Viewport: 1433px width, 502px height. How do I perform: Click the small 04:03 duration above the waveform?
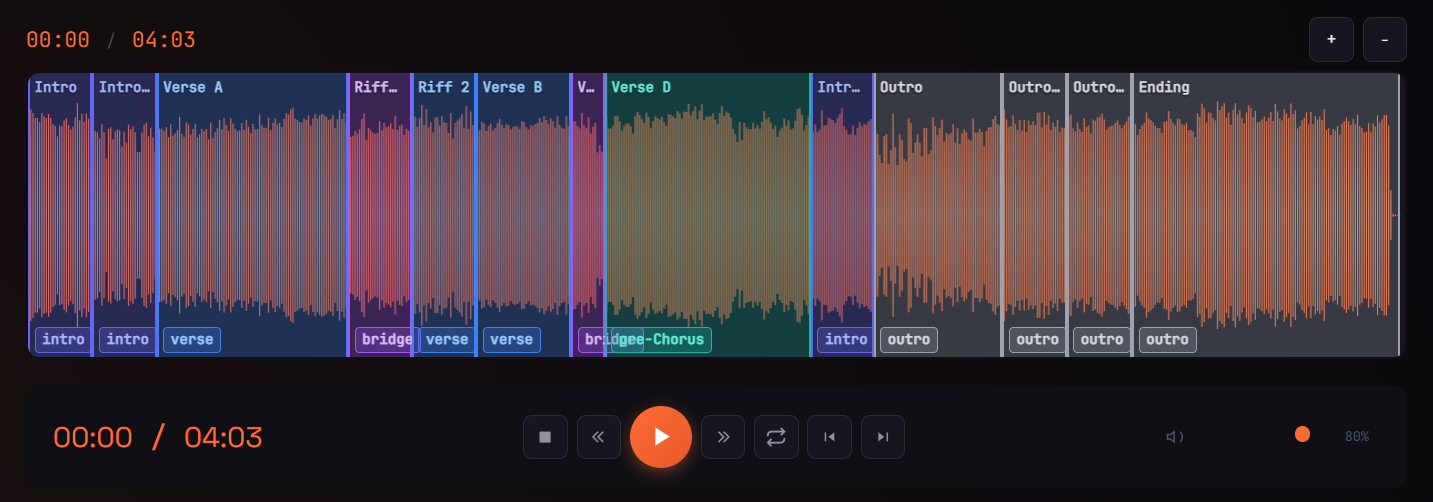coord(164,40)
